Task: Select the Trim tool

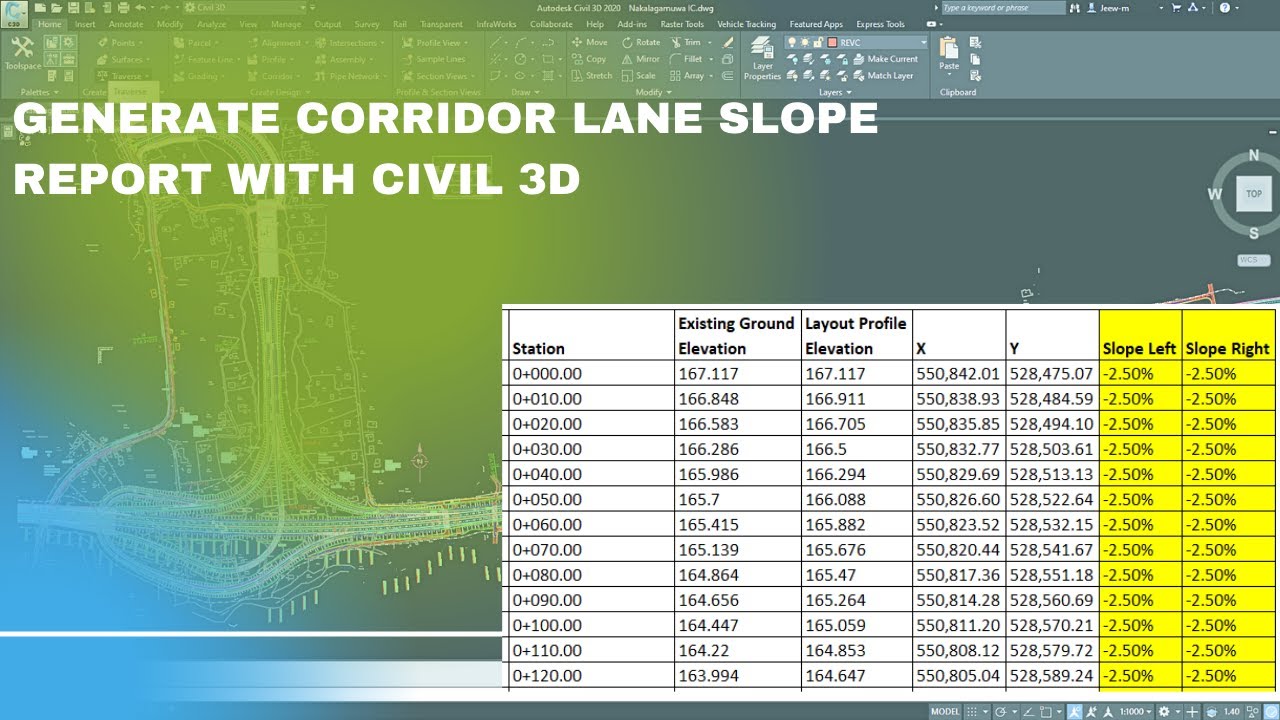Action: pos(686,42)
